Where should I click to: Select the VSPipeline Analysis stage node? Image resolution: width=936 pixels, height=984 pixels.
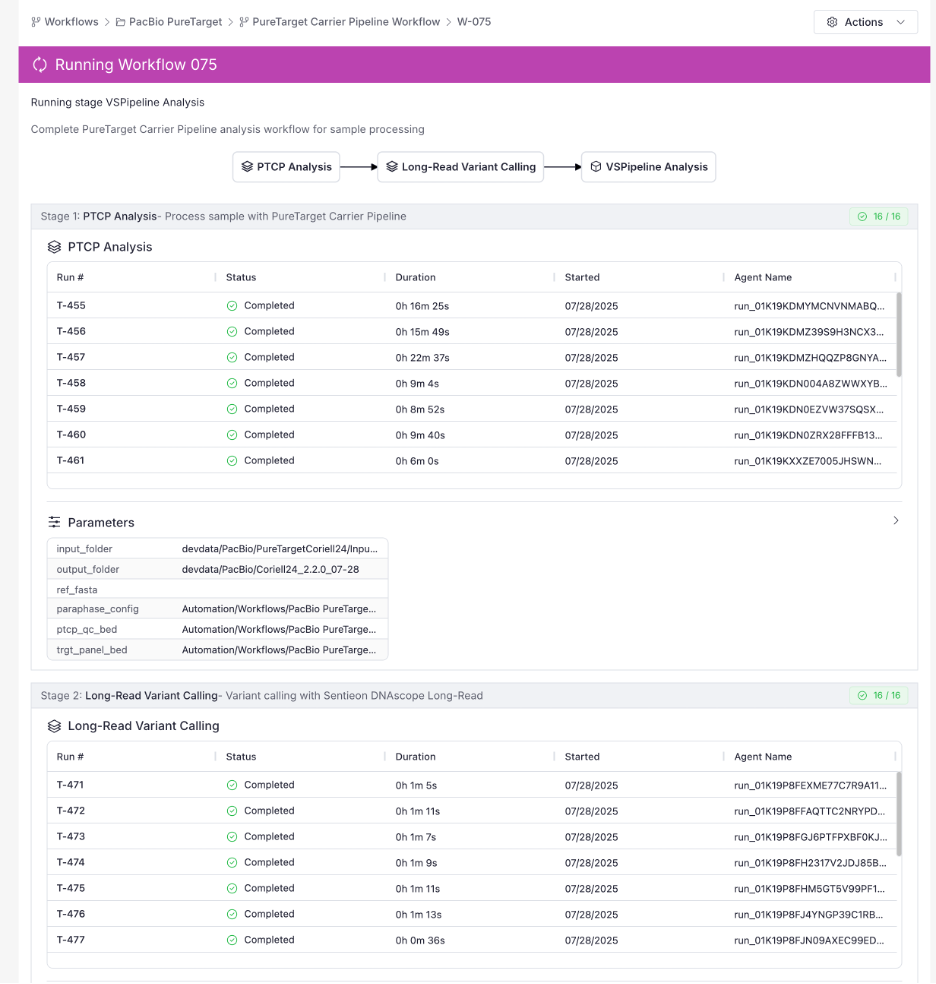click(x=648, y=167)
